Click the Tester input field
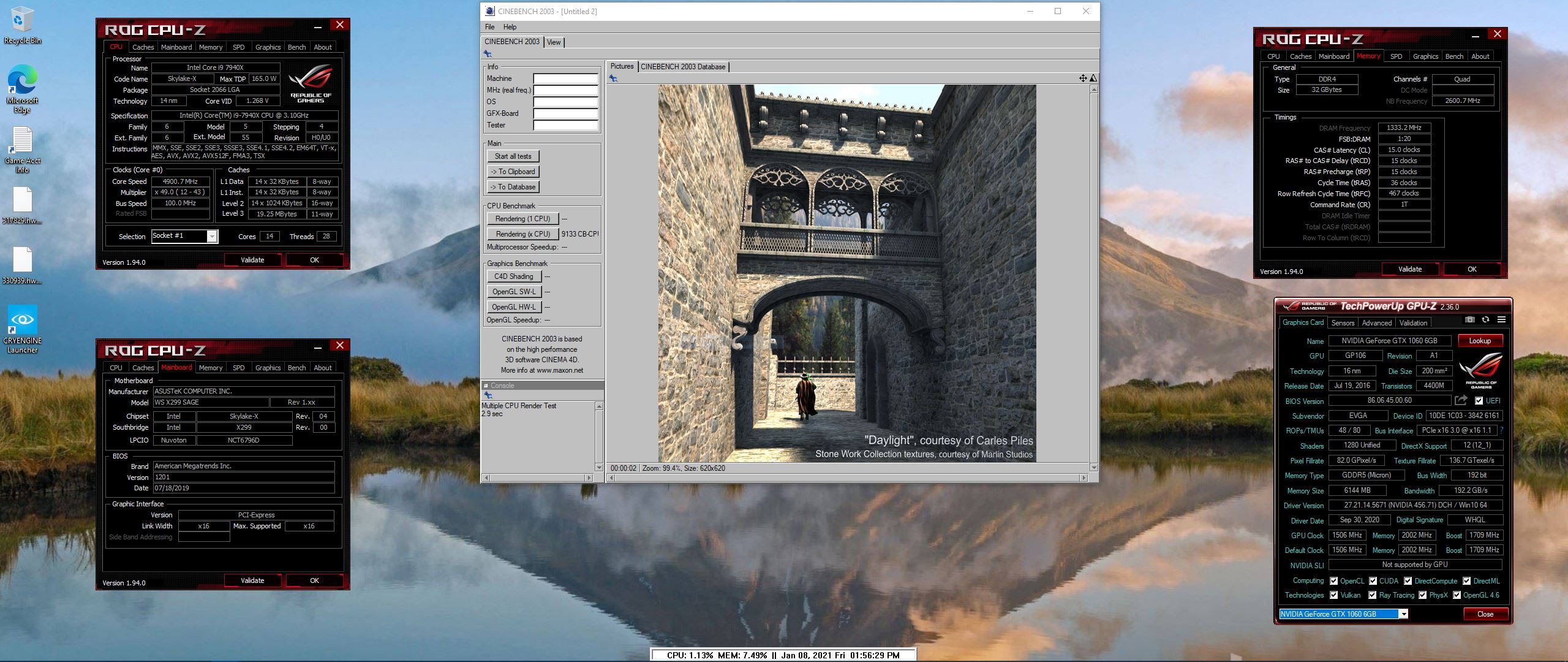1568x662 pixels. click(565, 125)
